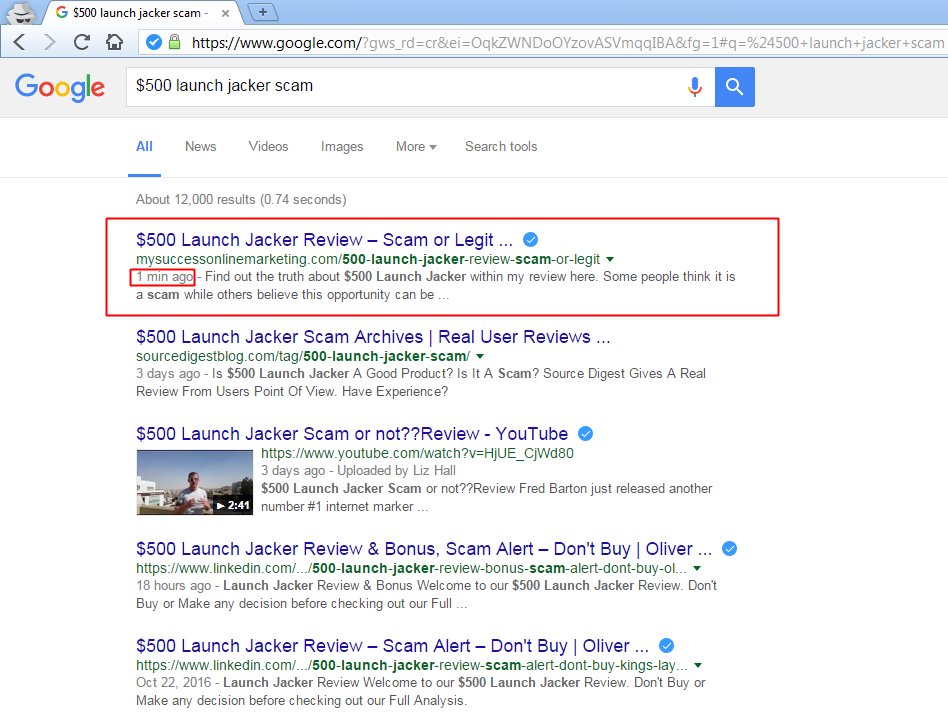The height and width of the screenshot is (726, 948).
Task: Click 'Uploaded by Liz Hall' text
Action: point(397,471)
